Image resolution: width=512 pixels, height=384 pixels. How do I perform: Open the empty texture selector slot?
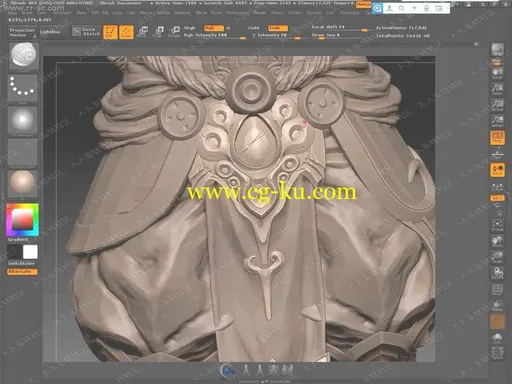(x=23, y=153)
